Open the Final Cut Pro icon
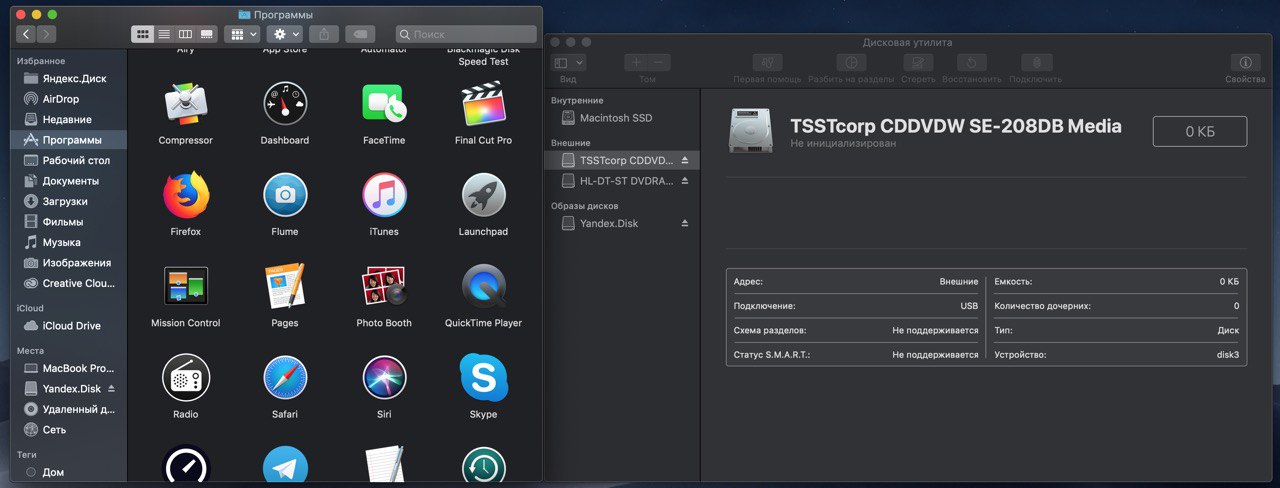 coord(483,104)
